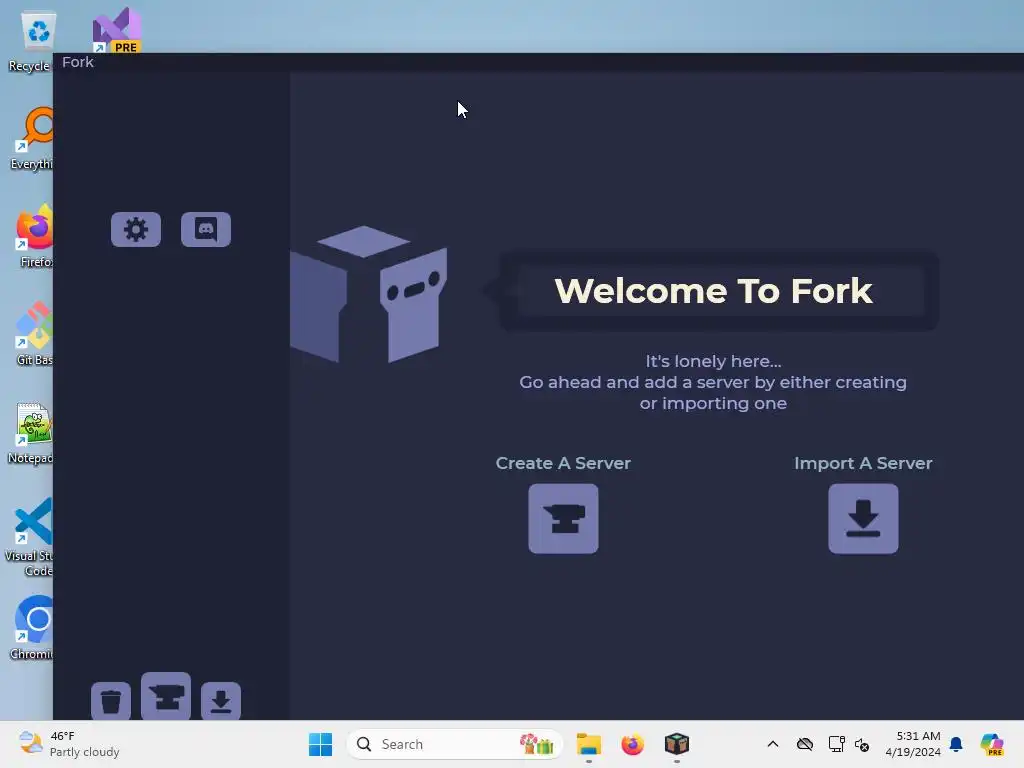This screenshot has height=768, width=1024.
Task: Select the Notepad++ desktop shortcut
Action: pyautogui.click(x=31, y=434)
